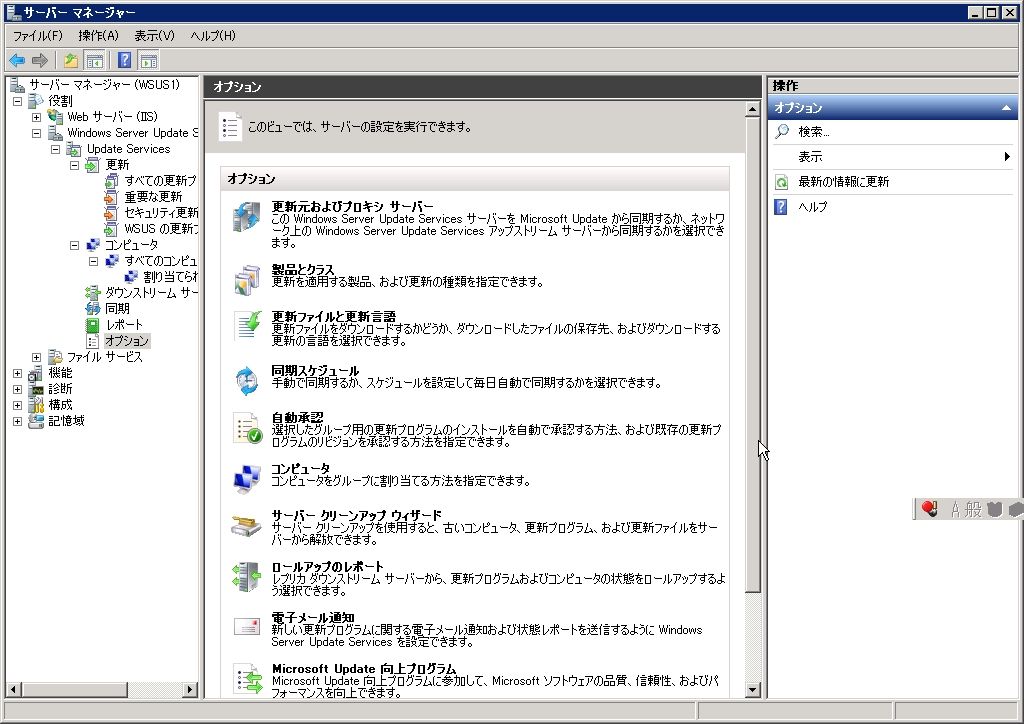Expand the 診断 tree node

18,389
